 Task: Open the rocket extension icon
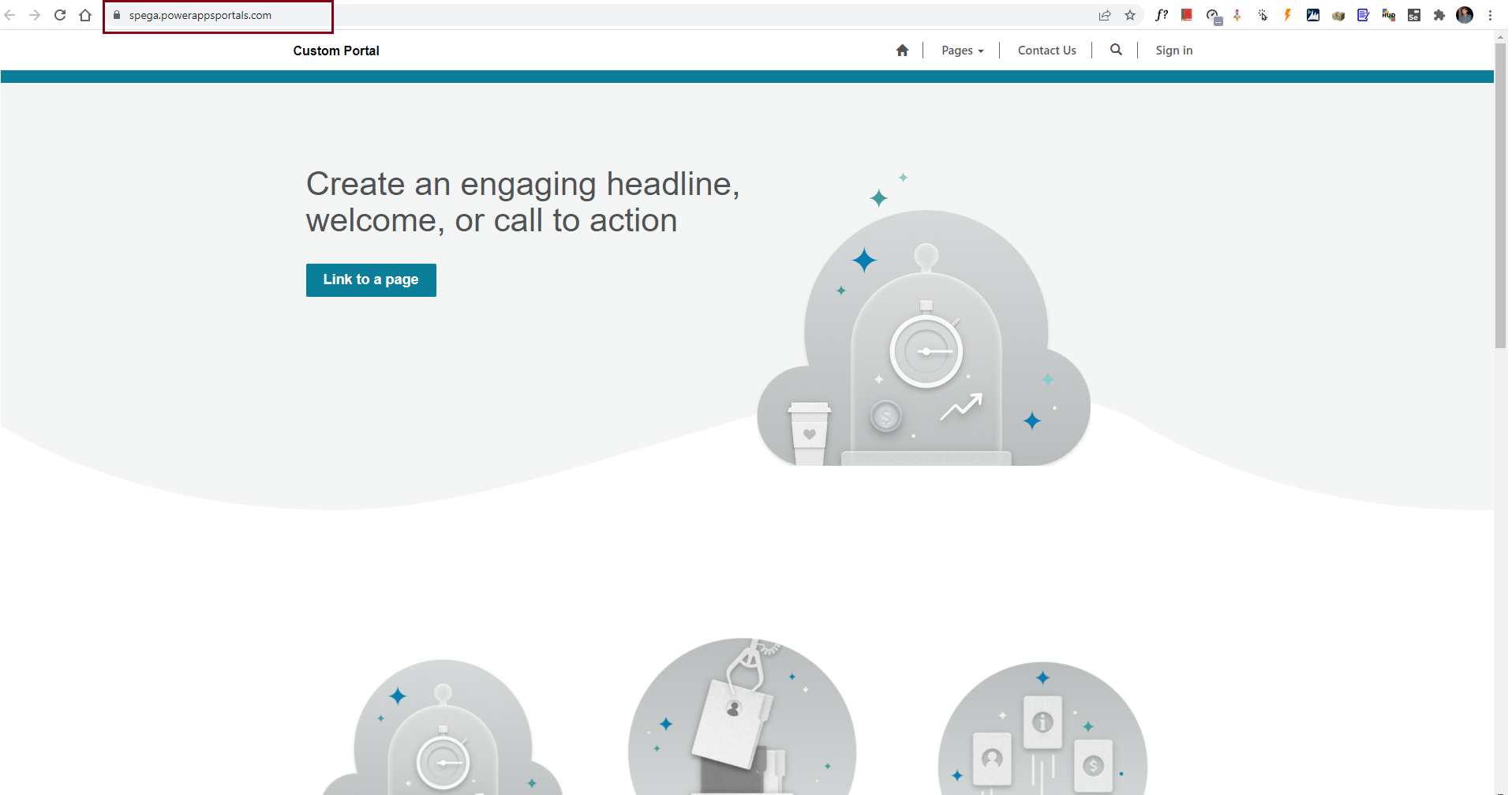[1237, 15]
